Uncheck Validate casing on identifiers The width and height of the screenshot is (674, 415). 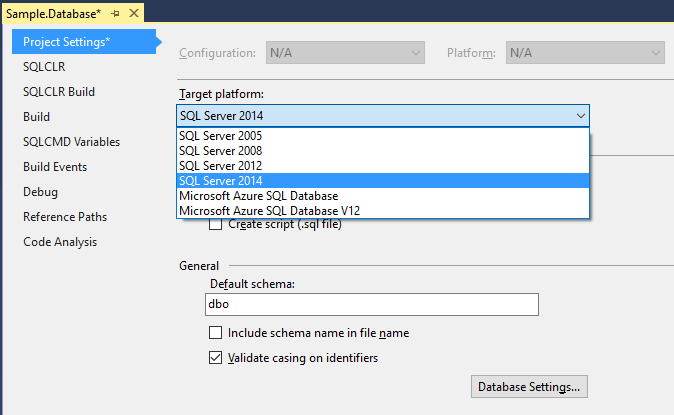[x=215, y=358]
